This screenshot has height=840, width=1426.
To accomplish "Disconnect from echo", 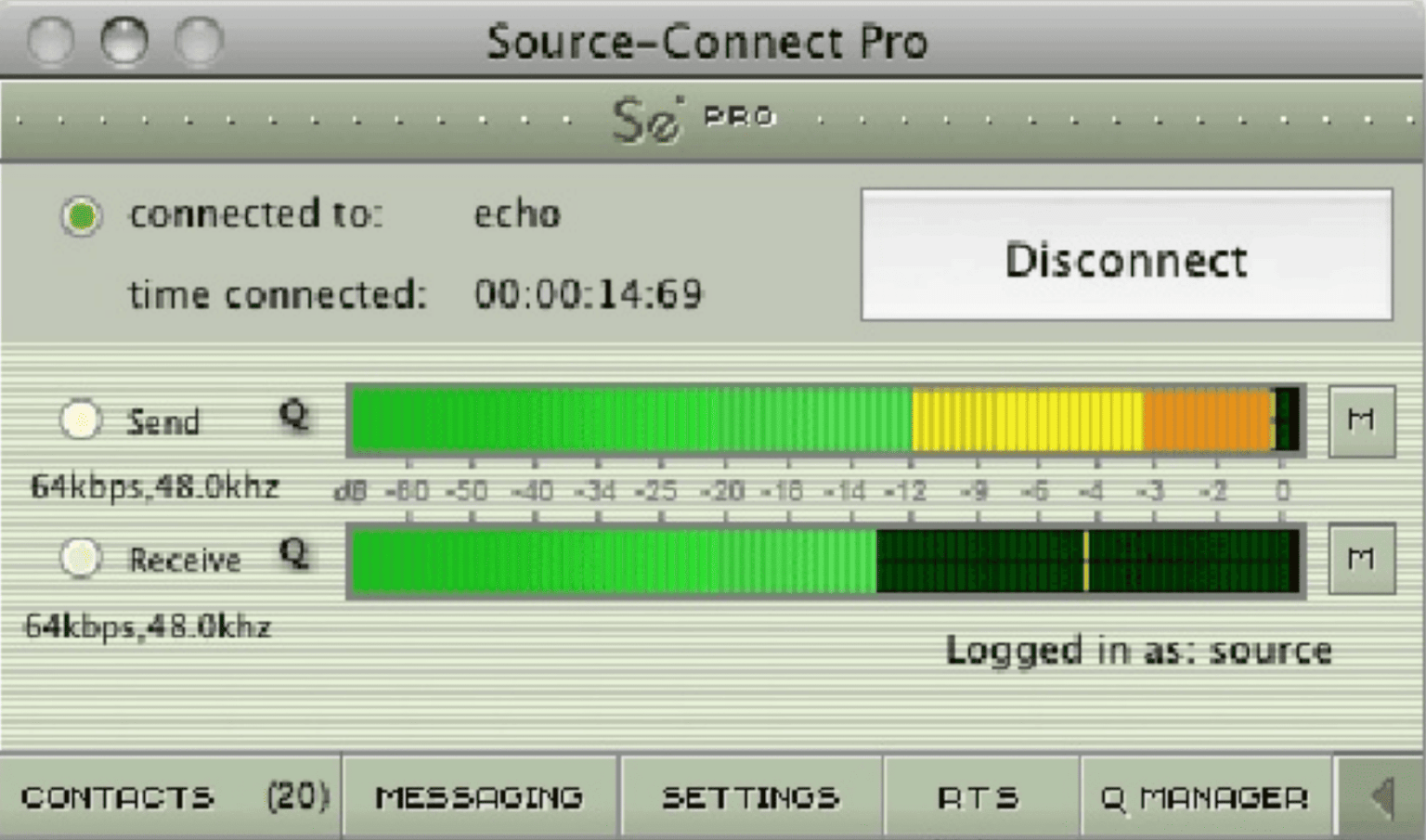I will point(1126,260).
